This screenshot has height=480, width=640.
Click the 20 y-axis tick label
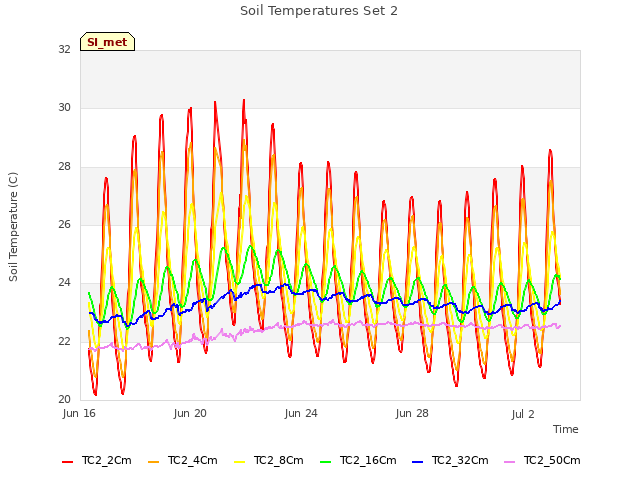tap(64, 399)
